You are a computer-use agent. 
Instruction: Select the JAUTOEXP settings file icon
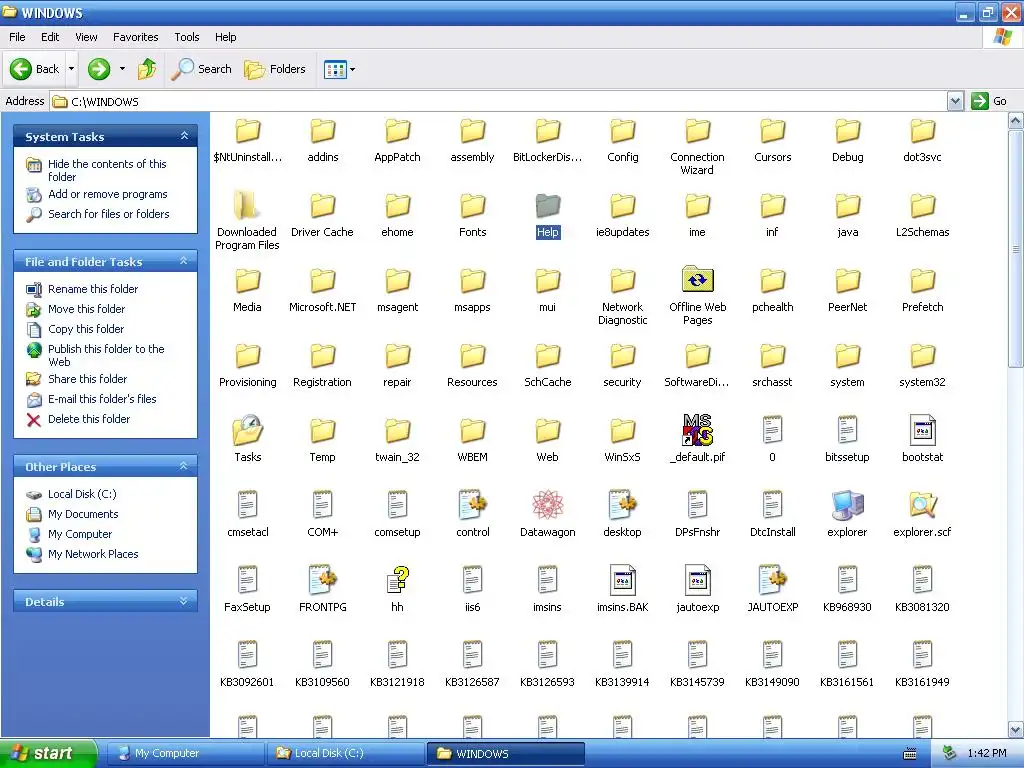click(x=773, y=580)
